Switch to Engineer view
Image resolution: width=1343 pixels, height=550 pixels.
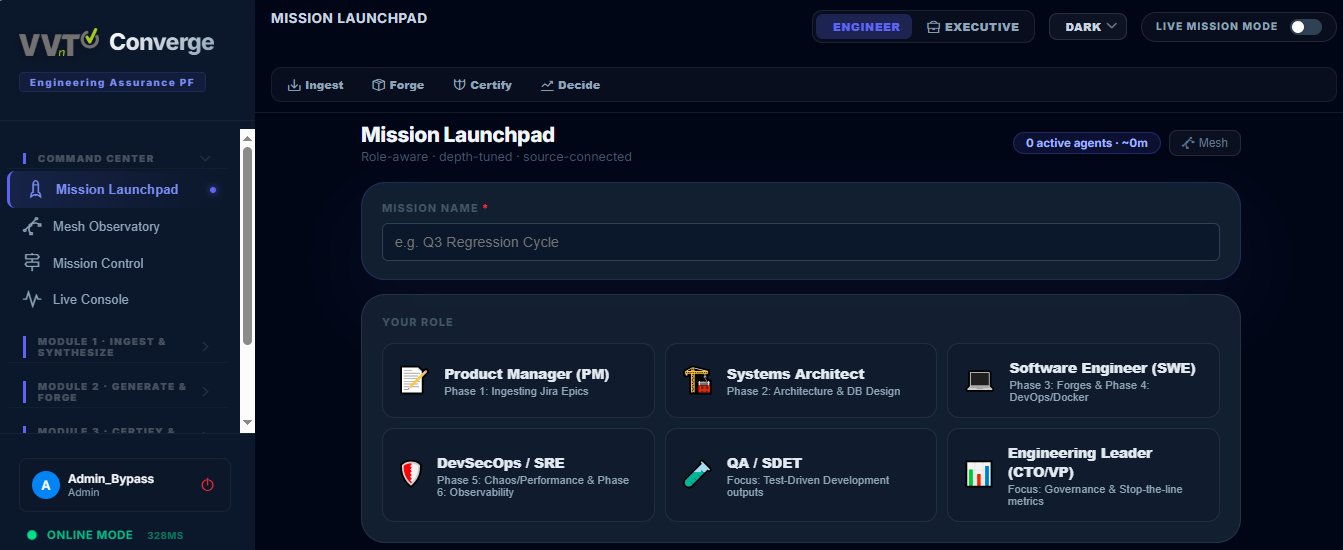point(865,27)
